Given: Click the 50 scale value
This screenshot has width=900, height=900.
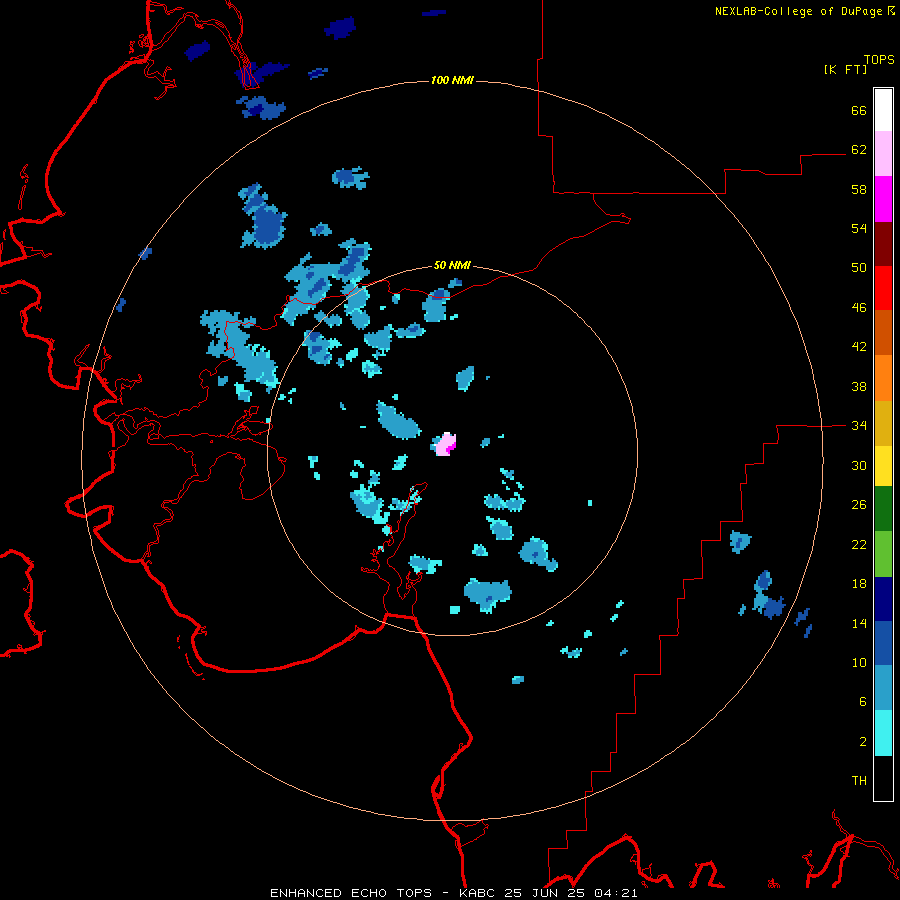Looking at the screenshot, I should click(x=859, y=267).
